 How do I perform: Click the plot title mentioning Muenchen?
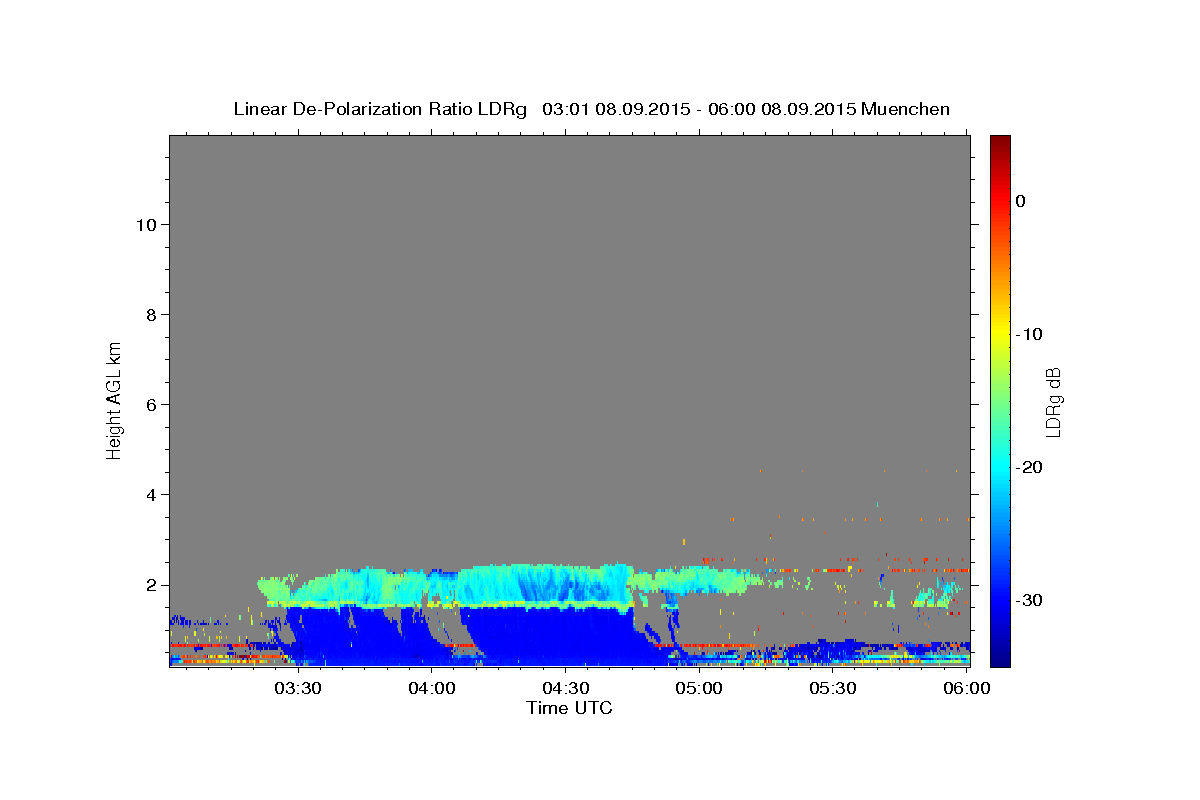[591, 109]
